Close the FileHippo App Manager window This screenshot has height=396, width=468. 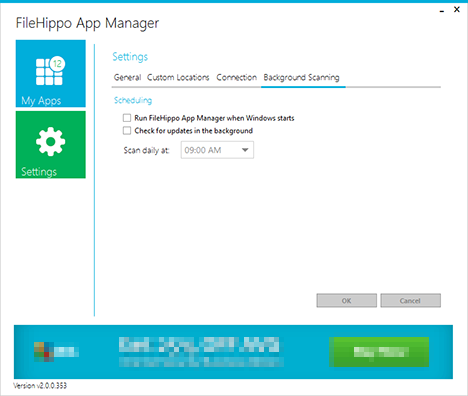pos(457,9)
